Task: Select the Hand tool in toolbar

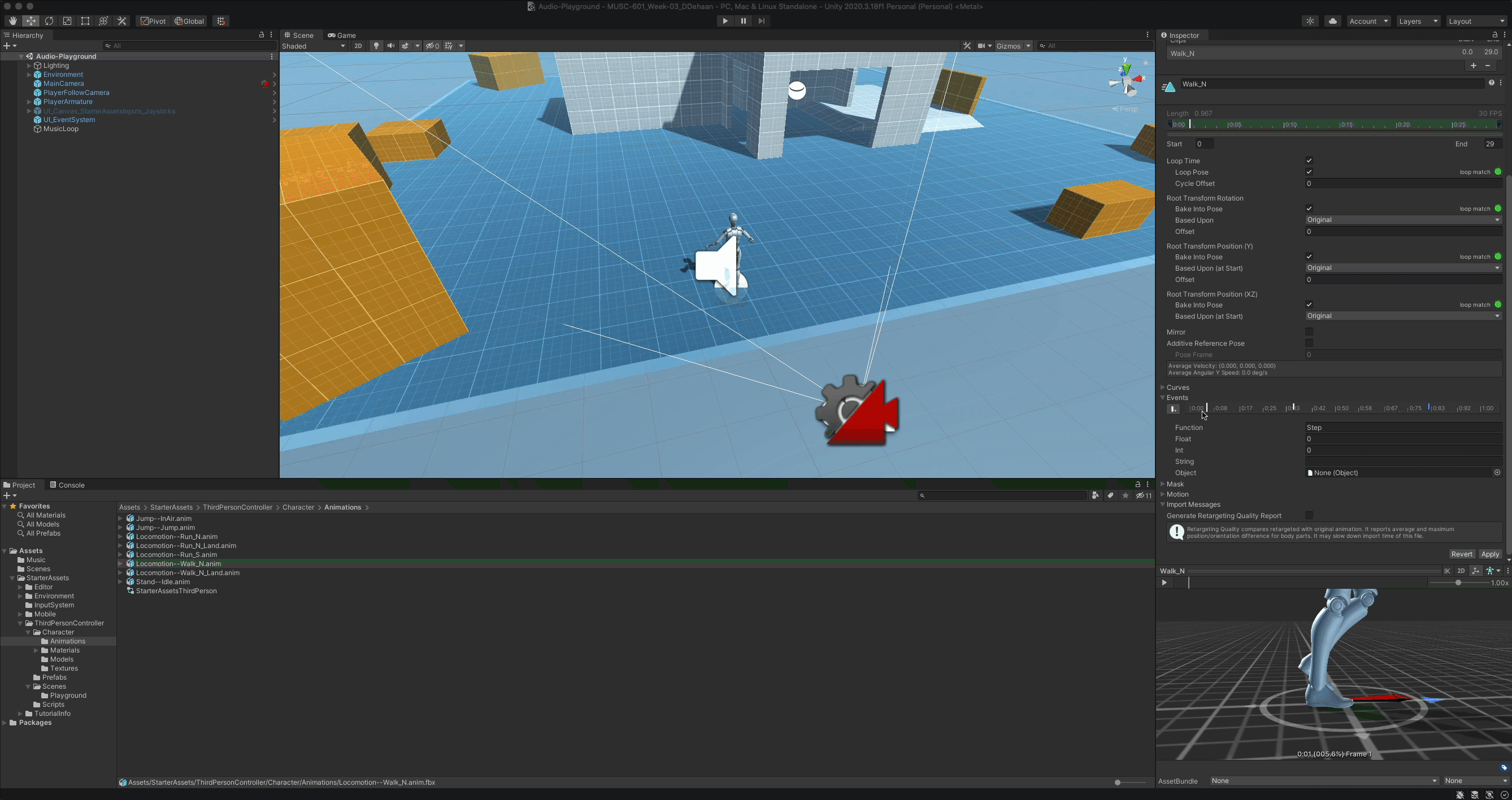Action: pyautogui.click(x=12, y=21)
